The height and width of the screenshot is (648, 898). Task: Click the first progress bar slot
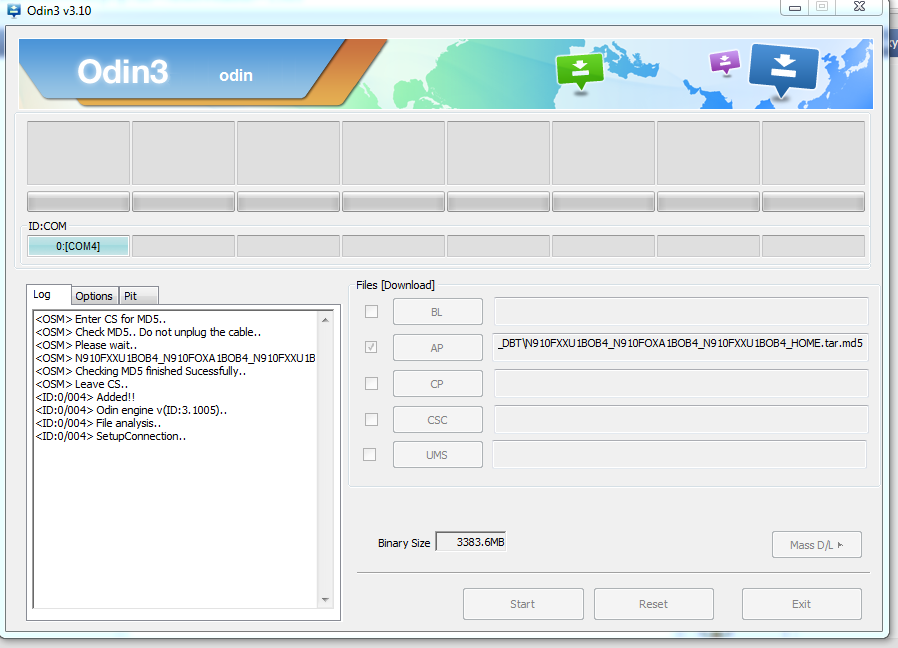tap(78, 202)
